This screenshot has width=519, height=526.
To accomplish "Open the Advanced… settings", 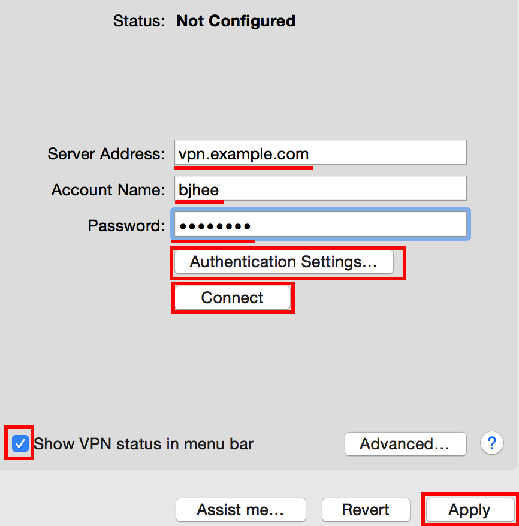I will 405,444.
